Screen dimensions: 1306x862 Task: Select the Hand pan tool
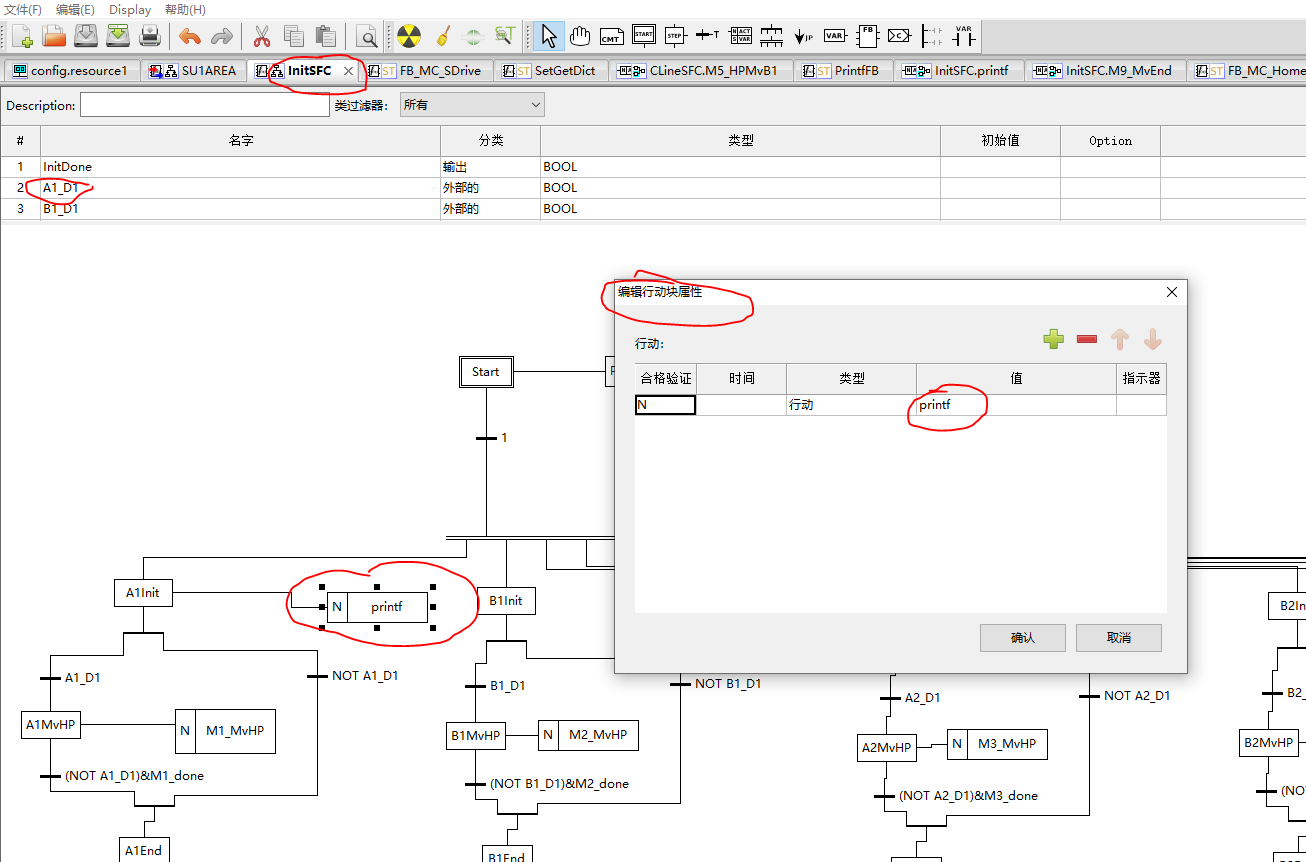[x=580, y=36]
